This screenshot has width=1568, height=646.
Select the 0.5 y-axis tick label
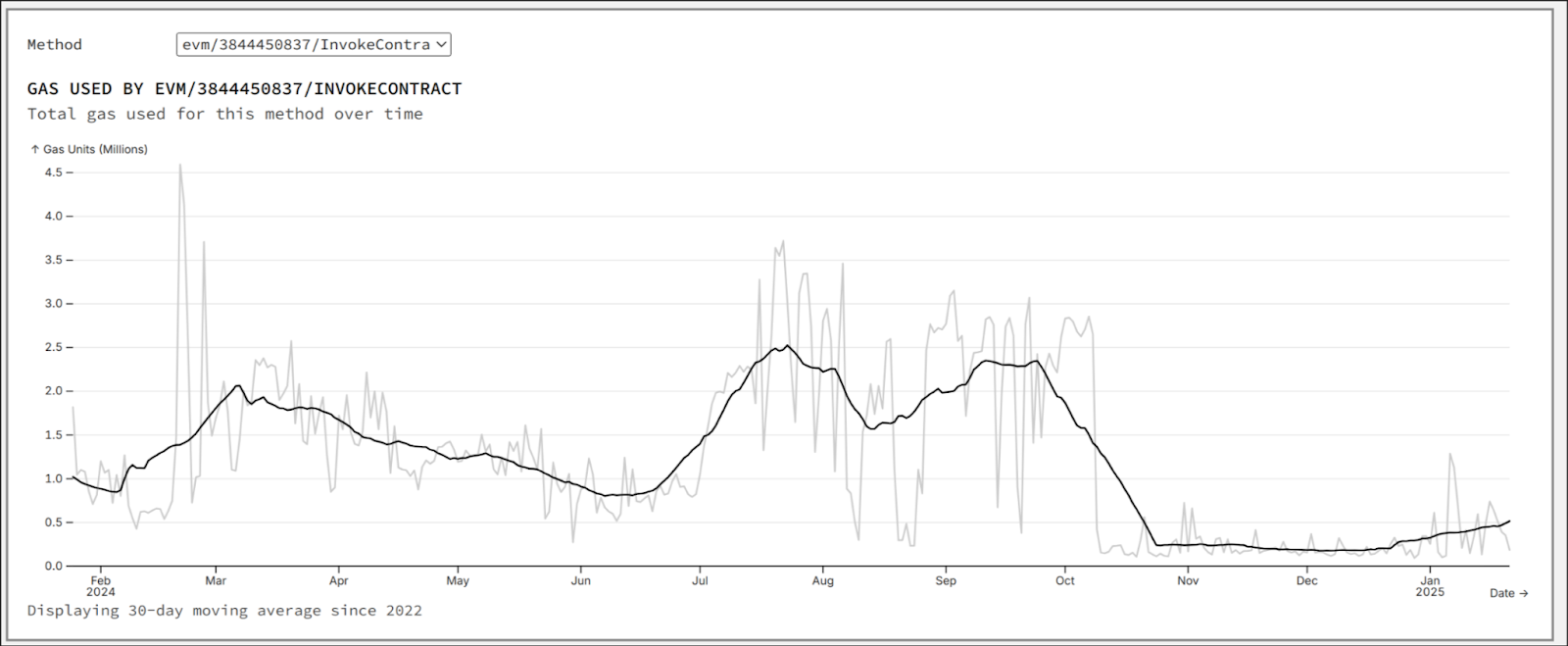53,522
